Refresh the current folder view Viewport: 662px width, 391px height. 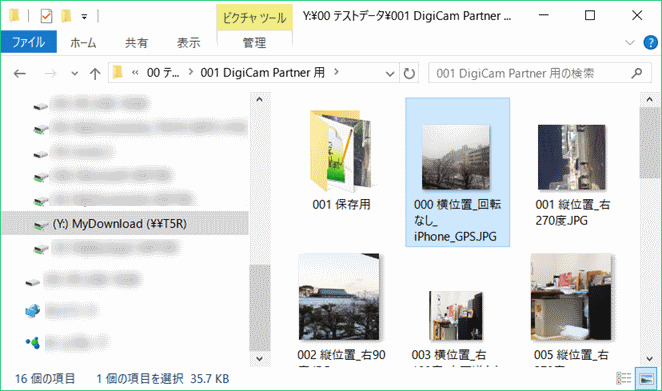409,73
